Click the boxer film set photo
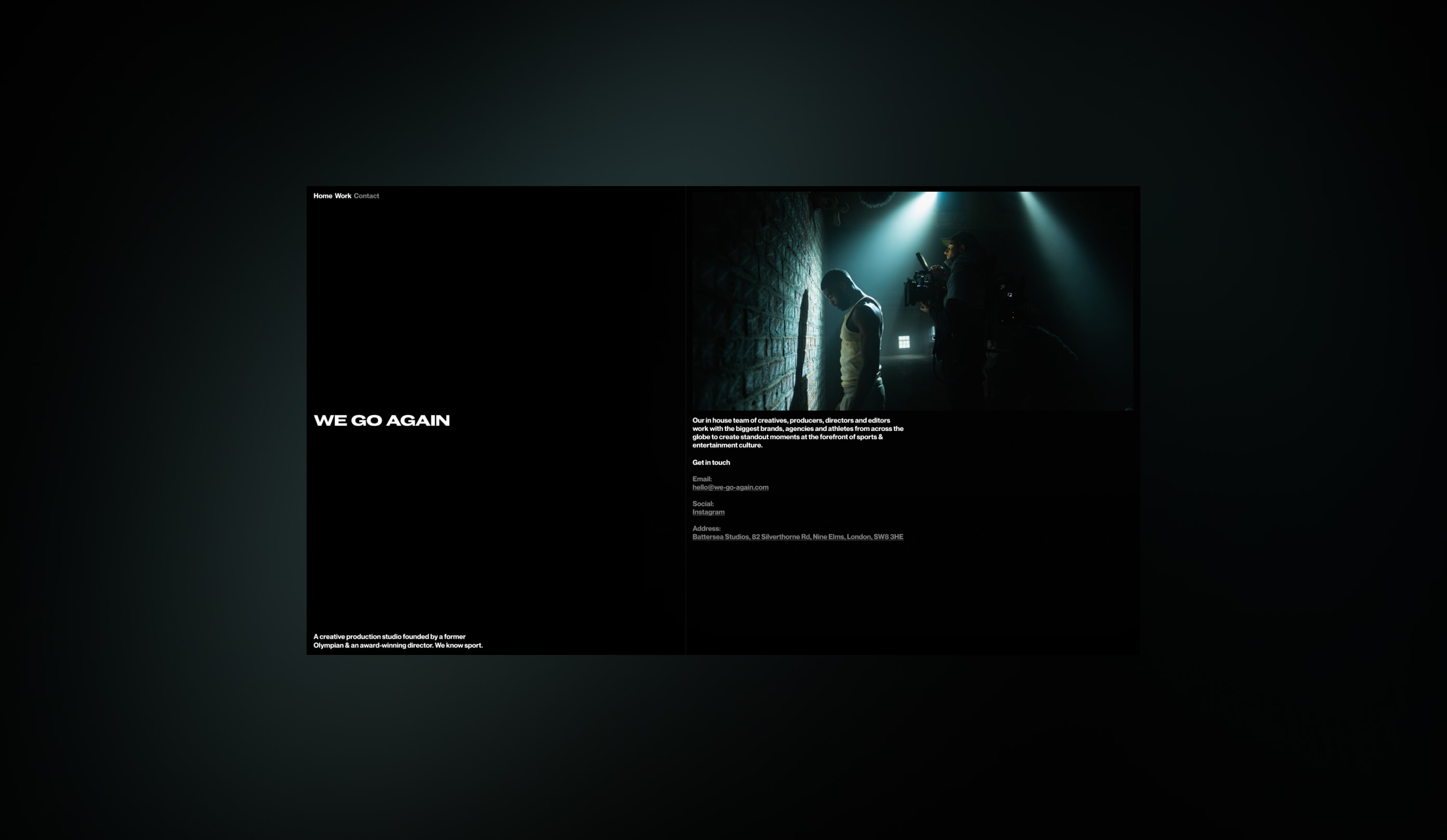The image size is (1447, 840). (x=912, y=301)
